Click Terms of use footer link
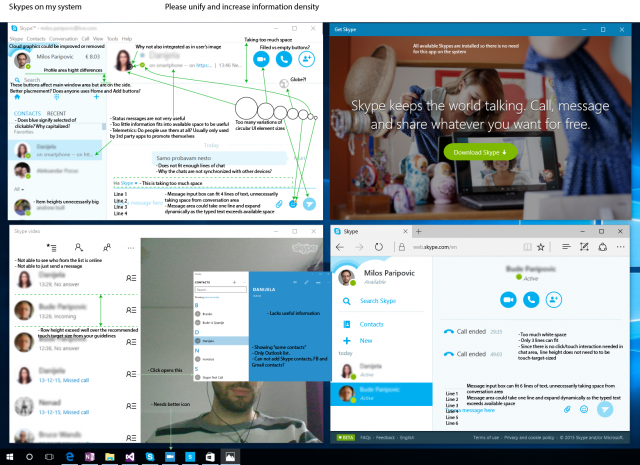Viewport: 640px width, 465px height. coord(486,438)
